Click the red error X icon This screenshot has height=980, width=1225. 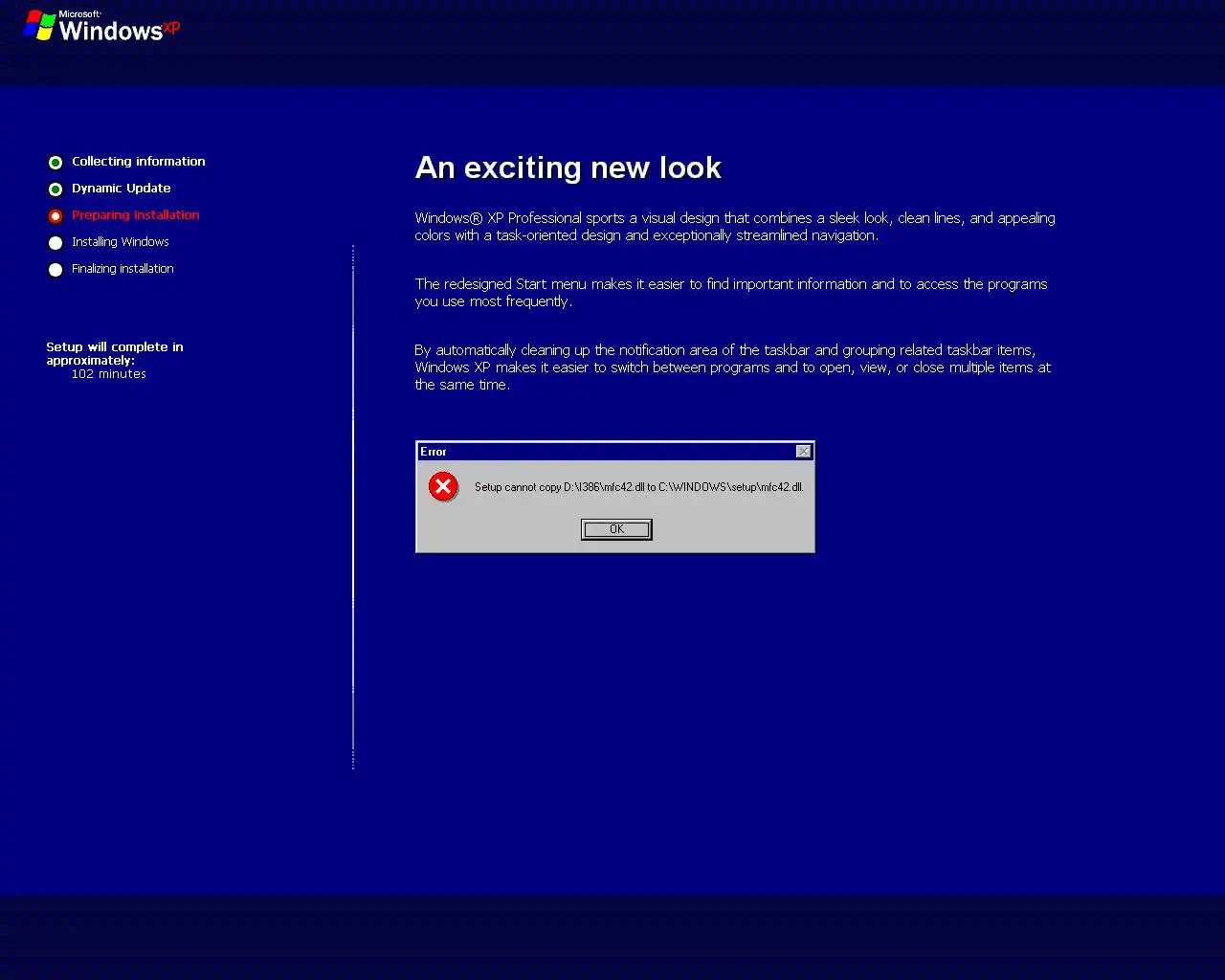pos(443,487)
